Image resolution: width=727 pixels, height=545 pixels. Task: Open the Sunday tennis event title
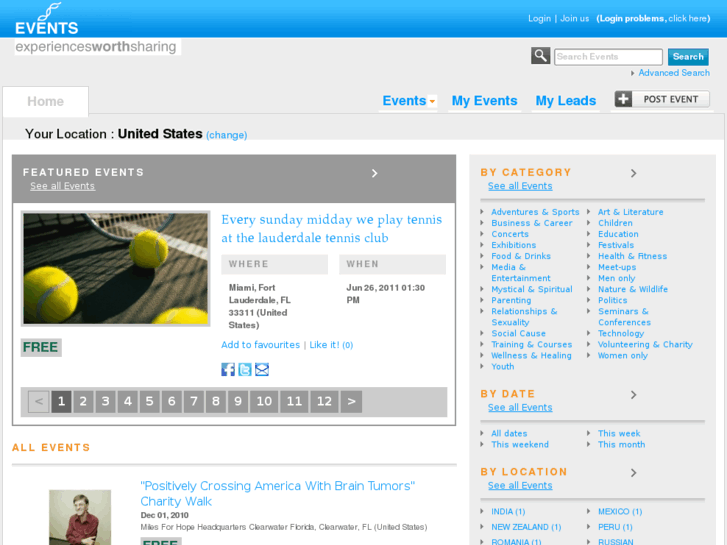pos(332,228)
